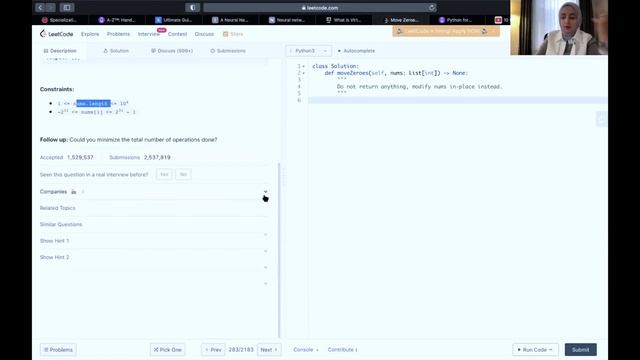640x360 pixels.
Task: Switch to the Neural netw... browser tab
Action: point(287,20)
